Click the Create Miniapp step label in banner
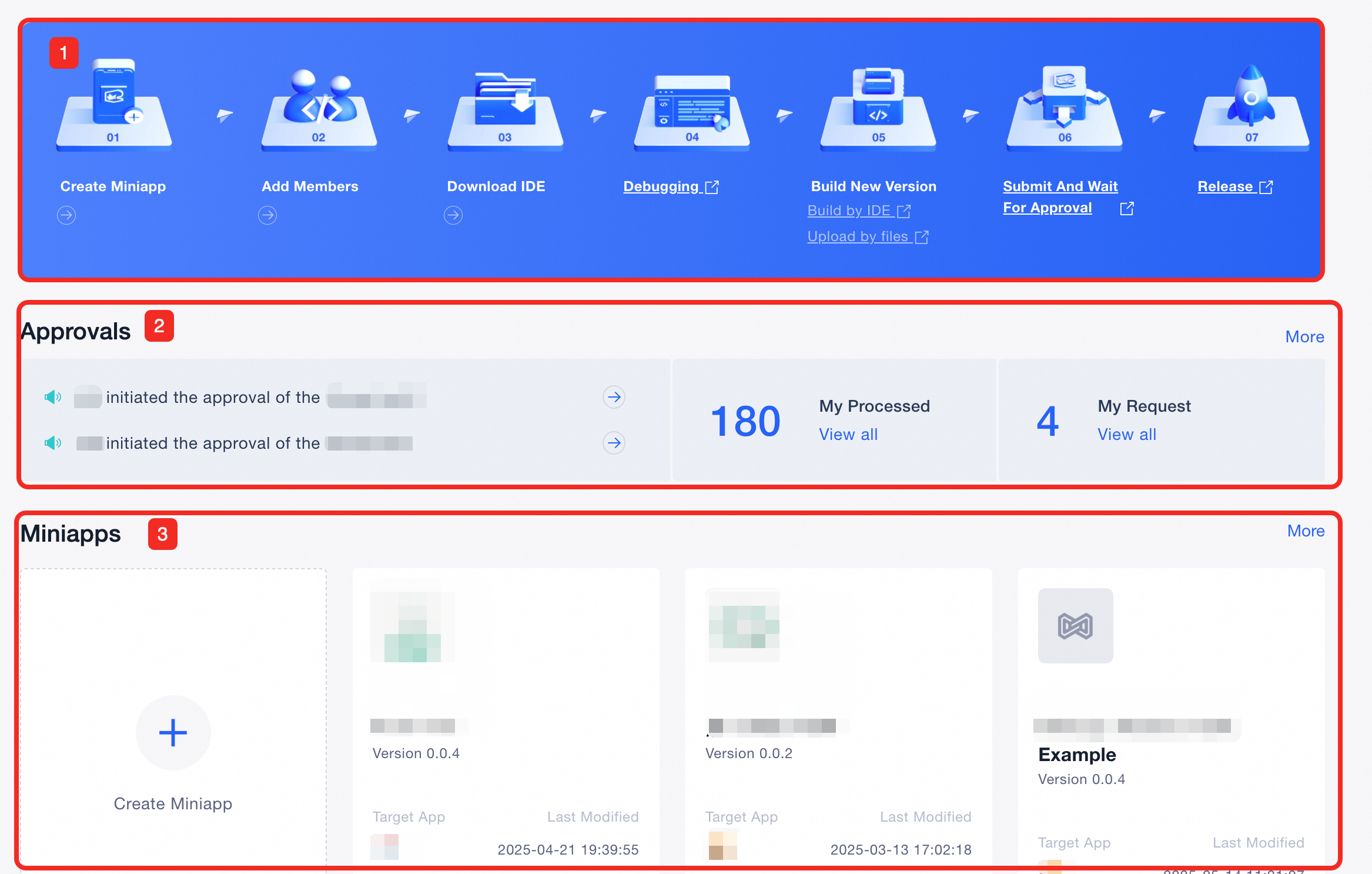The width and height of the screenshot is (1372, 874). pyautogui.click(x=113, y=186)
